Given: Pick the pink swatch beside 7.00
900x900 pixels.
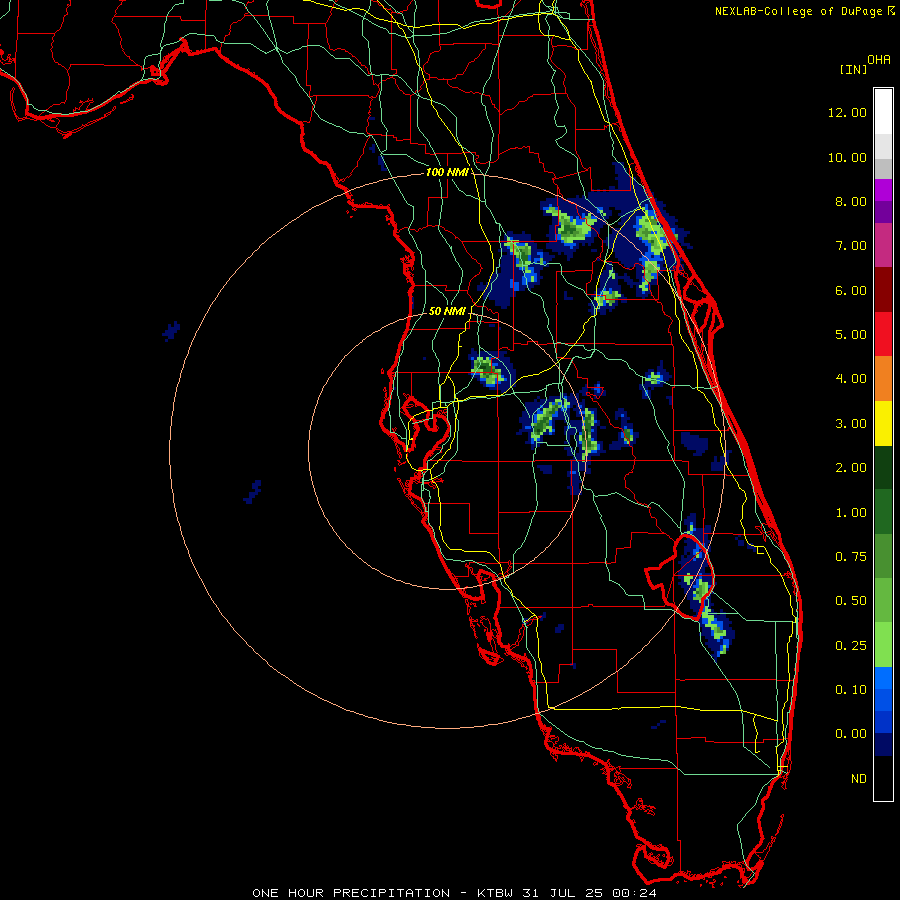Looking at the screenshot, I should 883,245.
